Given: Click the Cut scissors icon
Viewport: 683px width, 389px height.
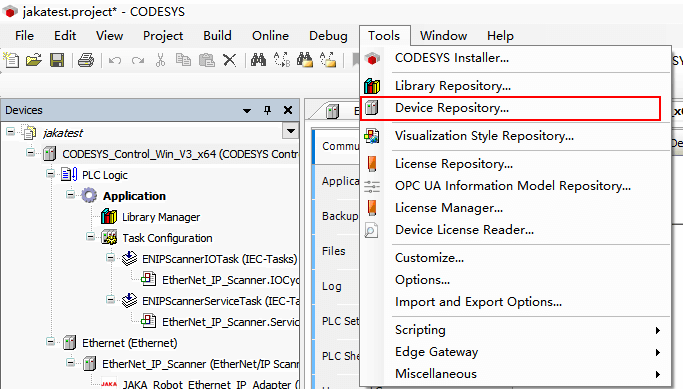Looking at the screenshot, I should coord(160,60).
